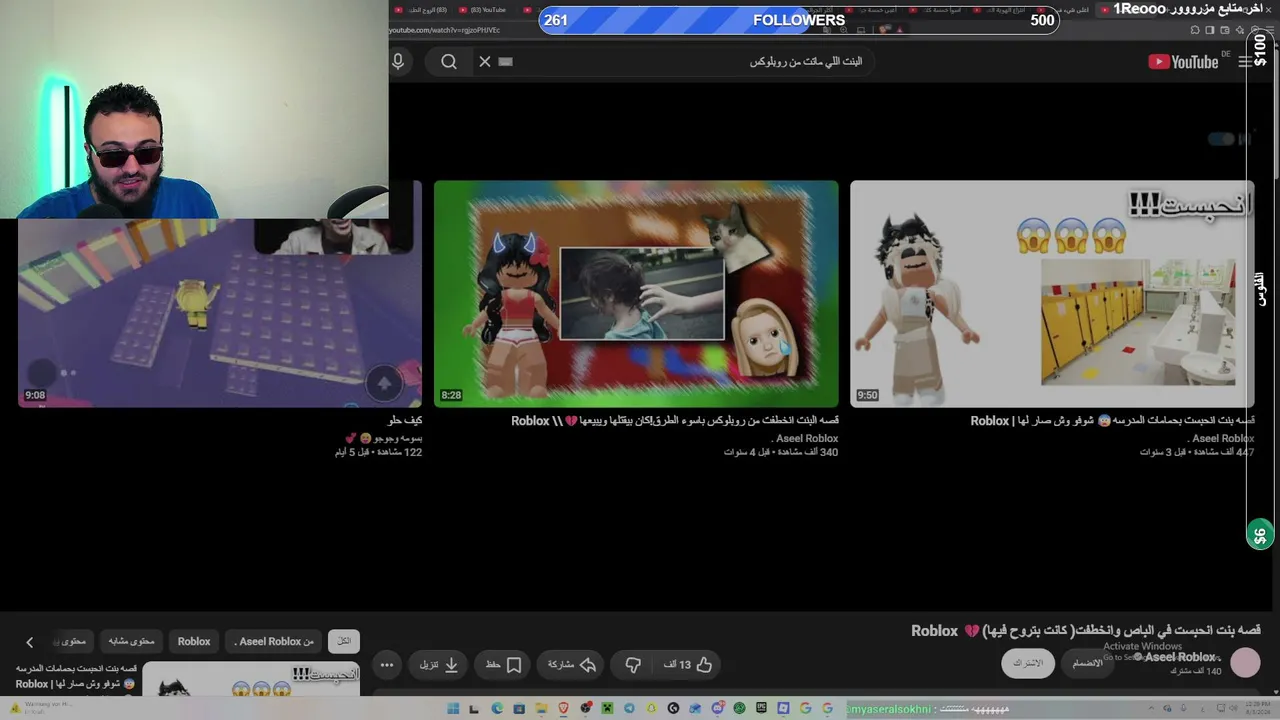Open the title of the 8:28 Roblox video

(675, 421)
